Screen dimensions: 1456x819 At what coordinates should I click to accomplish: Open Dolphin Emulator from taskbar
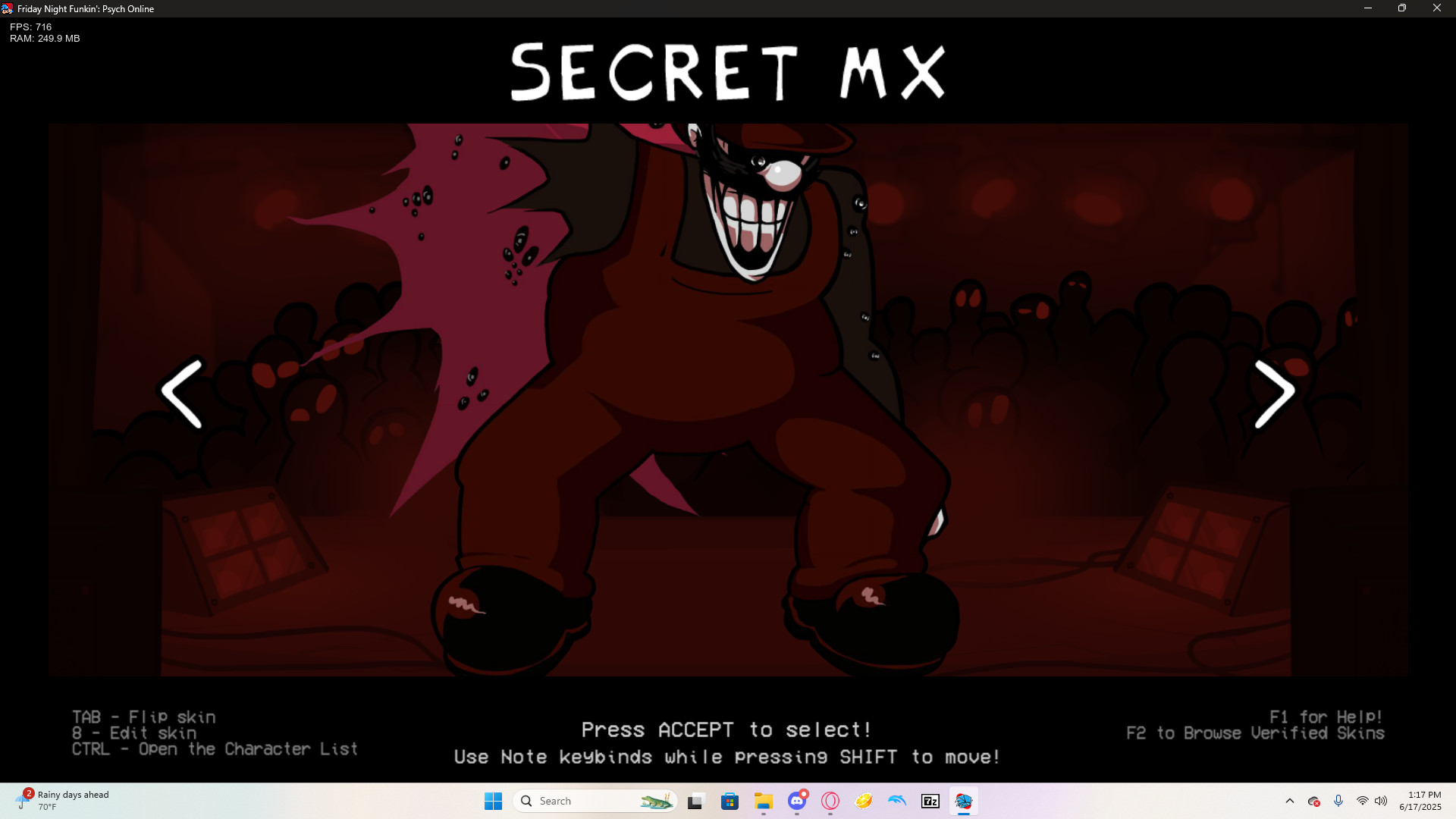897,801
